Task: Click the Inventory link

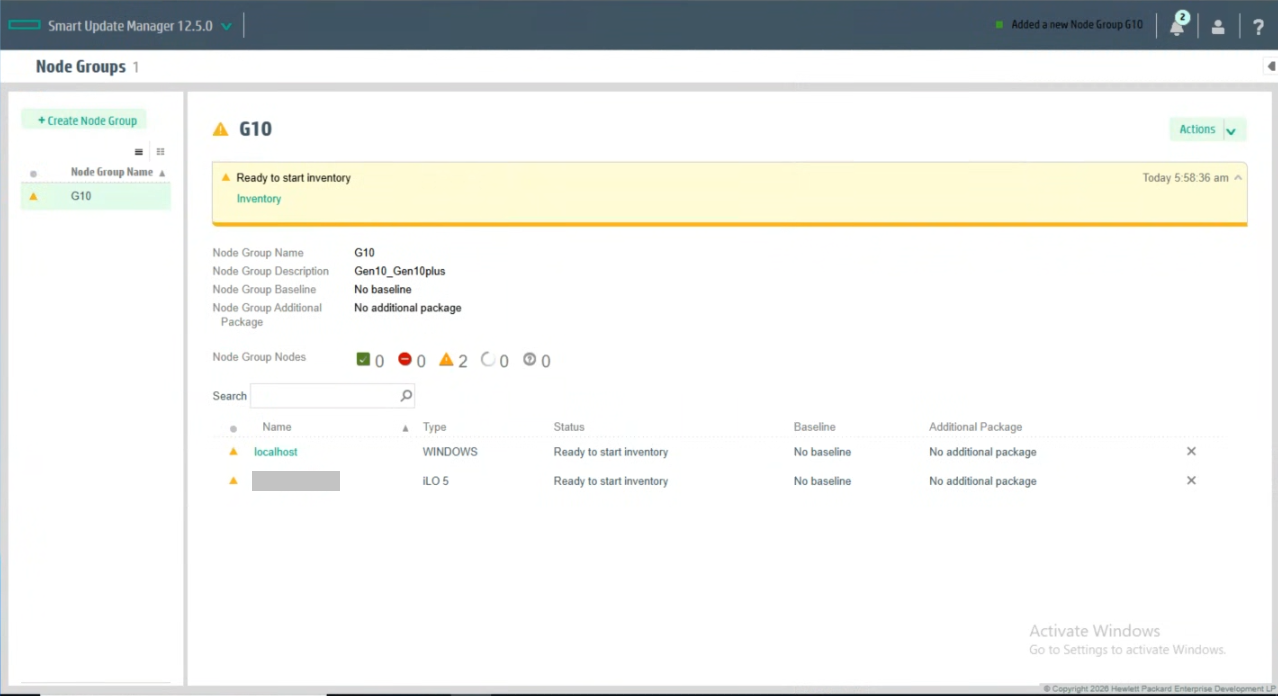Action: coord(259,199)
